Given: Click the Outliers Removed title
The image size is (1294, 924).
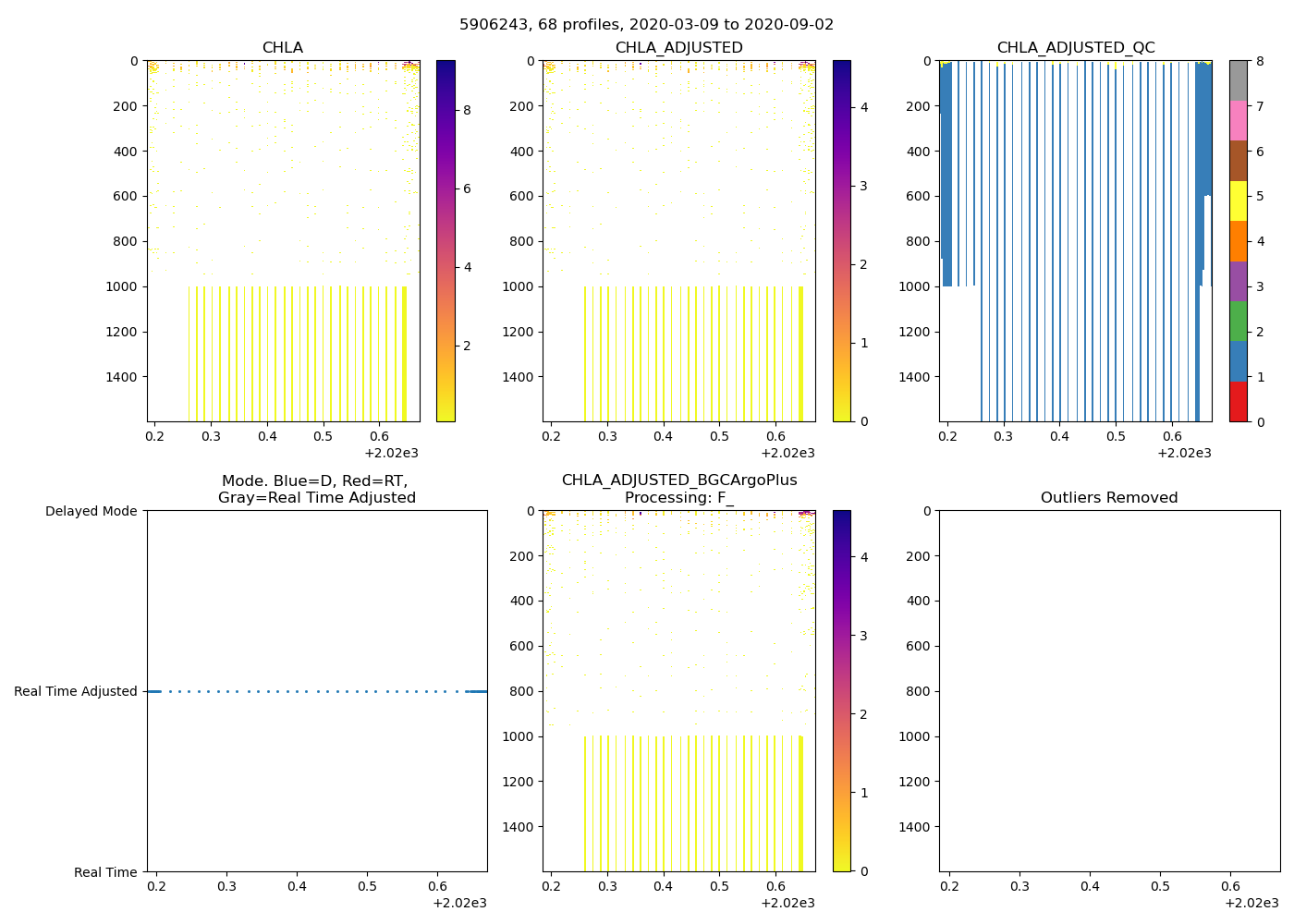Looking at the screenshot, I should point(1108,498).
